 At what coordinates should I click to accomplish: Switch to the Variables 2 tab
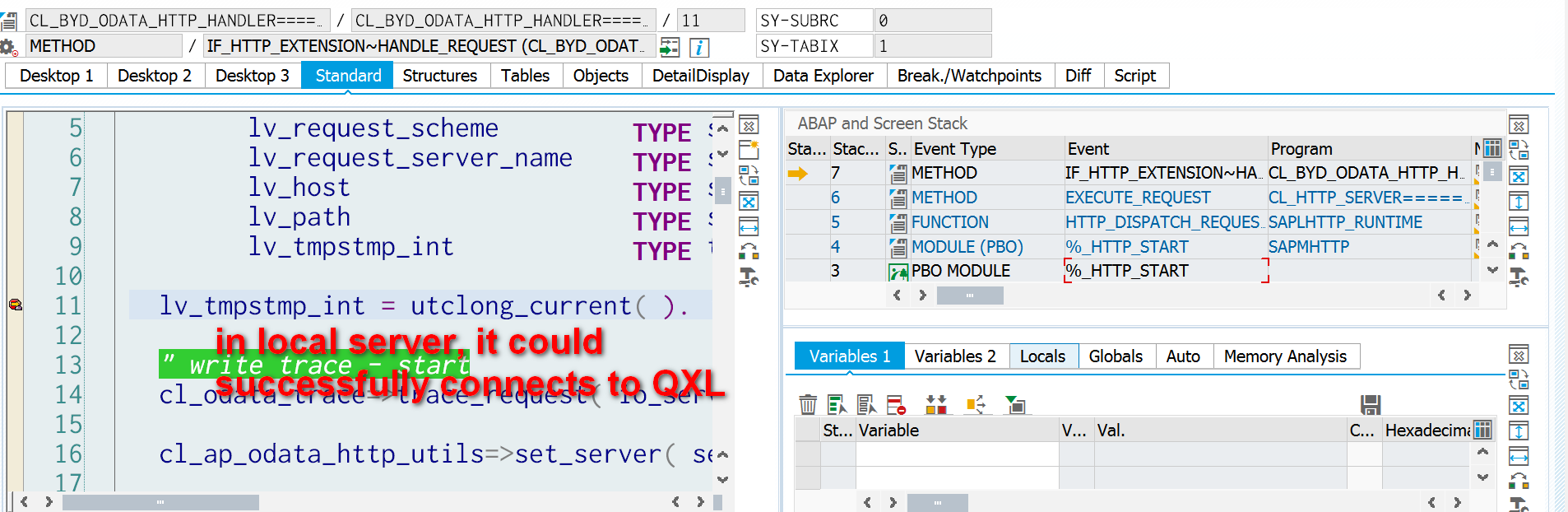coord(955,356)
